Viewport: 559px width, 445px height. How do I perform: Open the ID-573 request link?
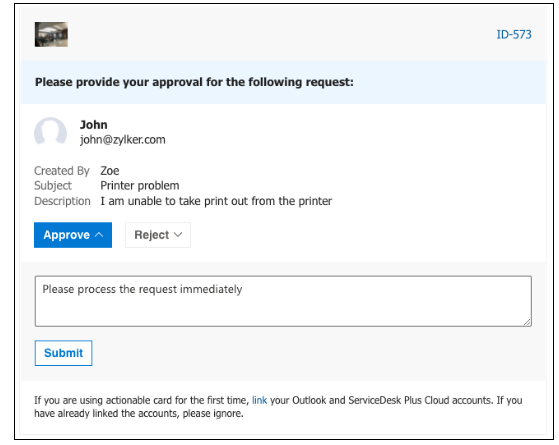pyautogui.click(x=514, y=35)
